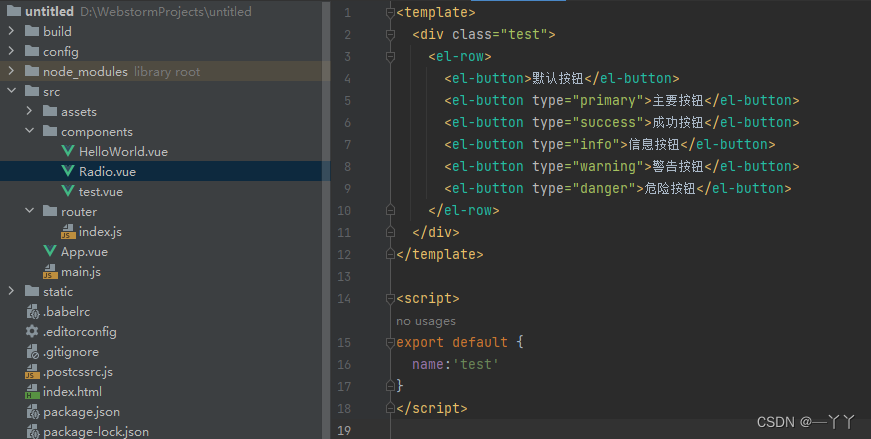Click the src folder icon
871x439 pixels.
[32, 91]
